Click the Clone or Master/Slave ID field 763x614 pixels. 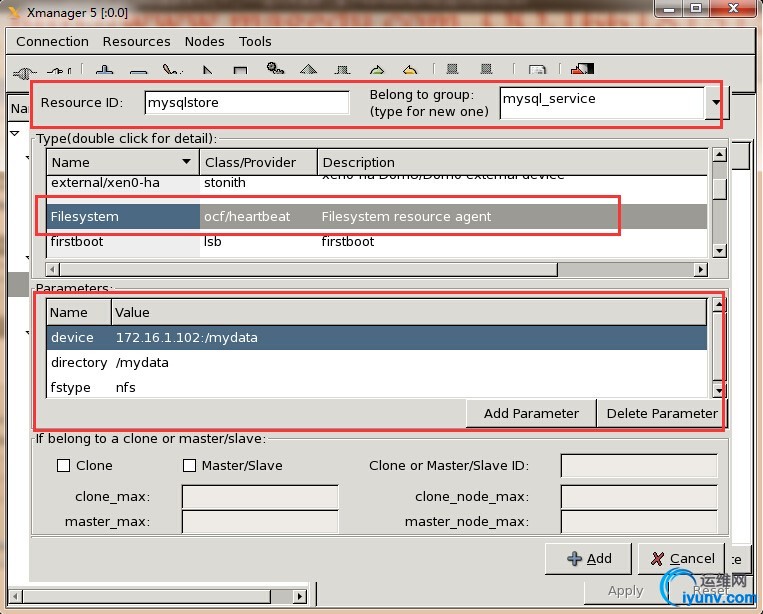[x=639, y=466]
